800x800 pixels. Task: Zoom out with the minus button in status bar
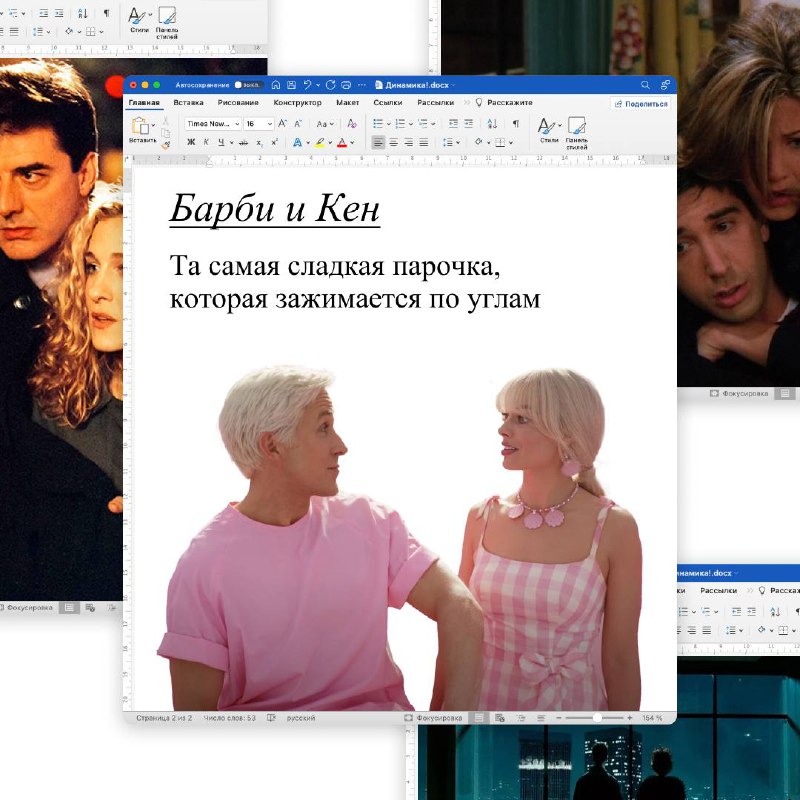pos(559,718)
